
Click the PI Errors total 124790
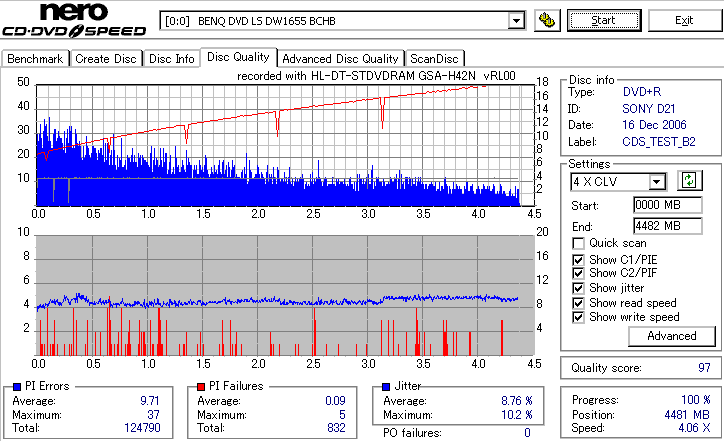coord(142,428)
